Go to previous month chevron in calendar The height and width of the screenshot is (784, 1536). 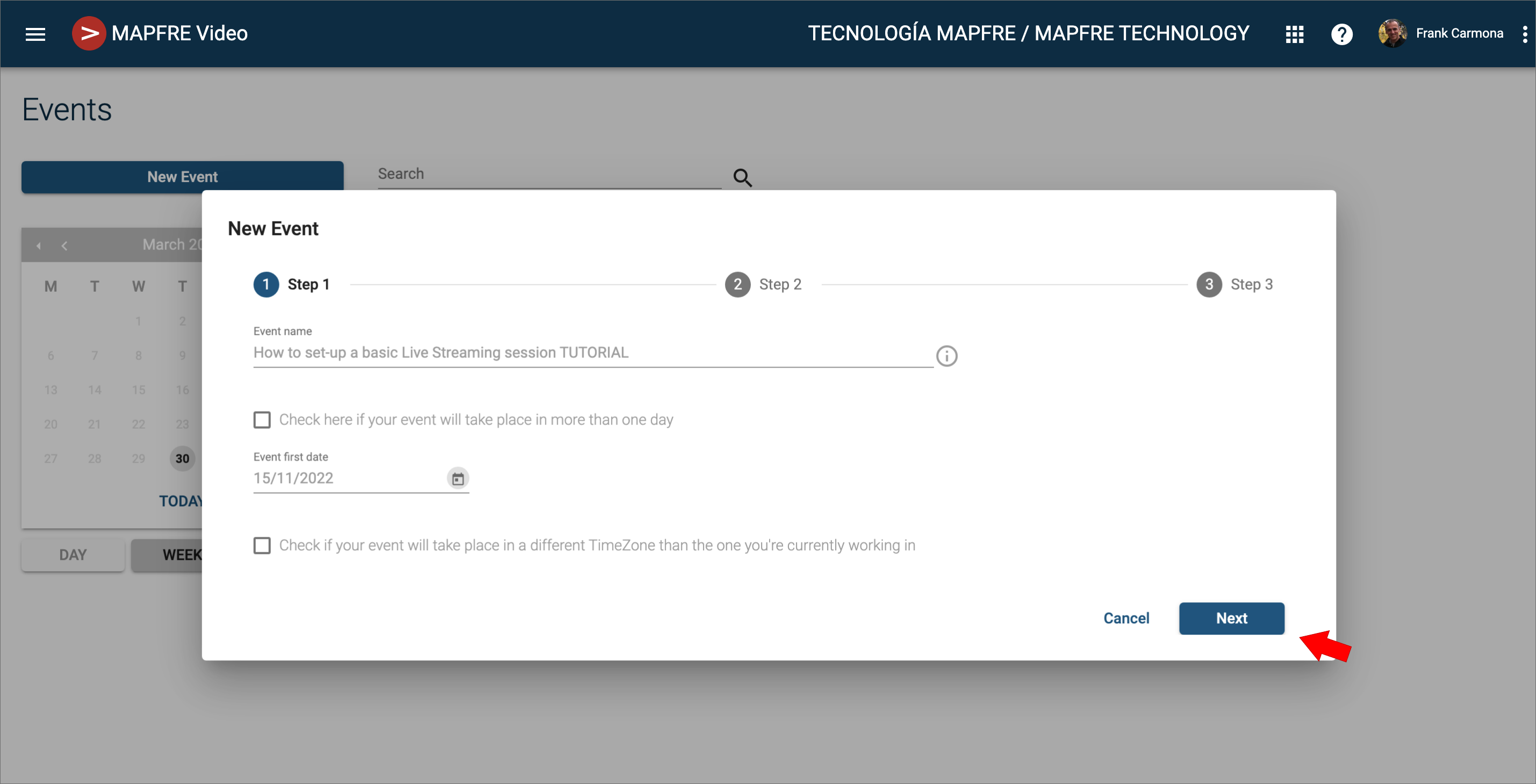click(64, 246)
